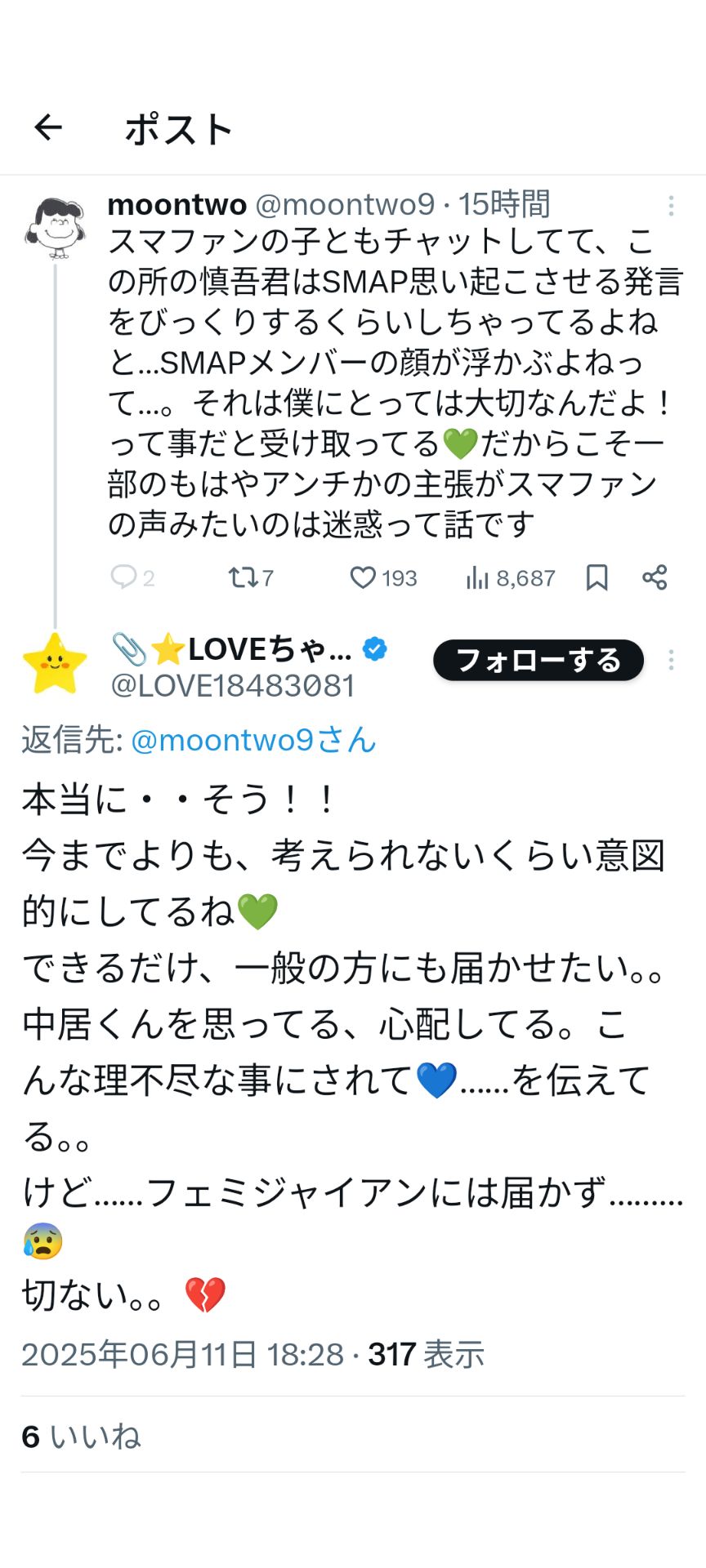
Task: Tap the blue verified badge
Action: [x=375, y=649]
